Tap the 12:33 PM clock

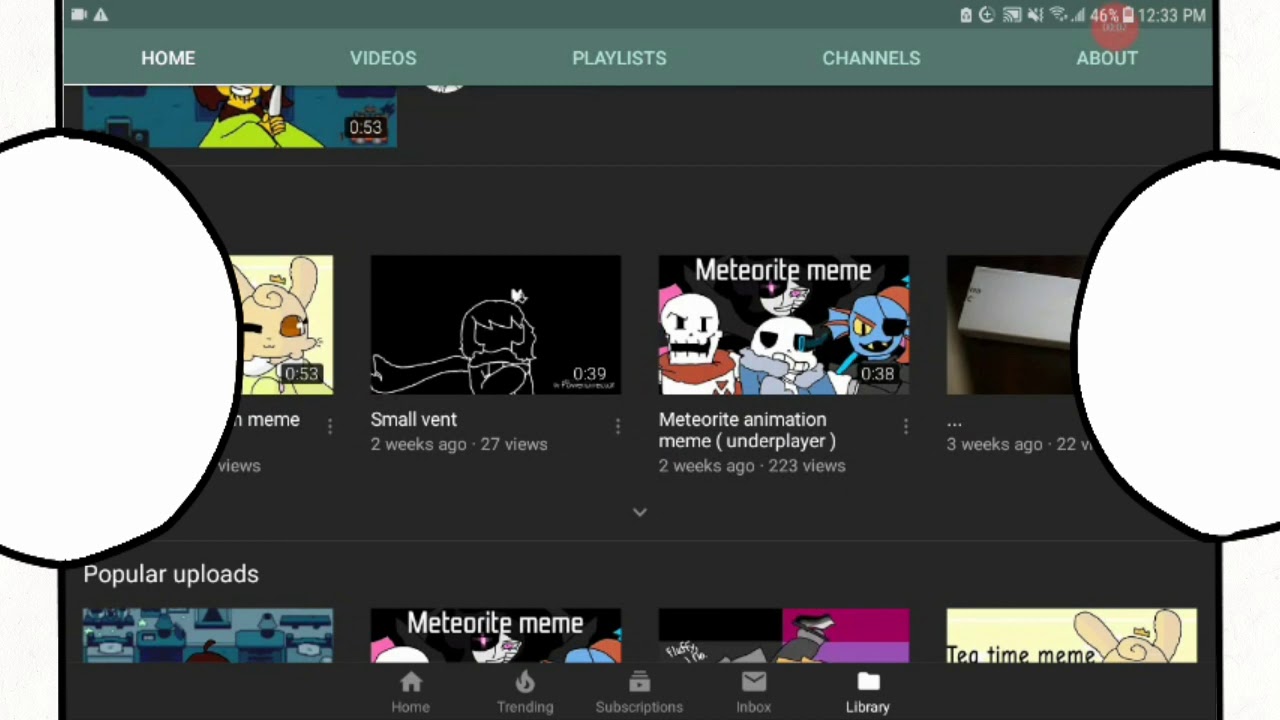1172,15
